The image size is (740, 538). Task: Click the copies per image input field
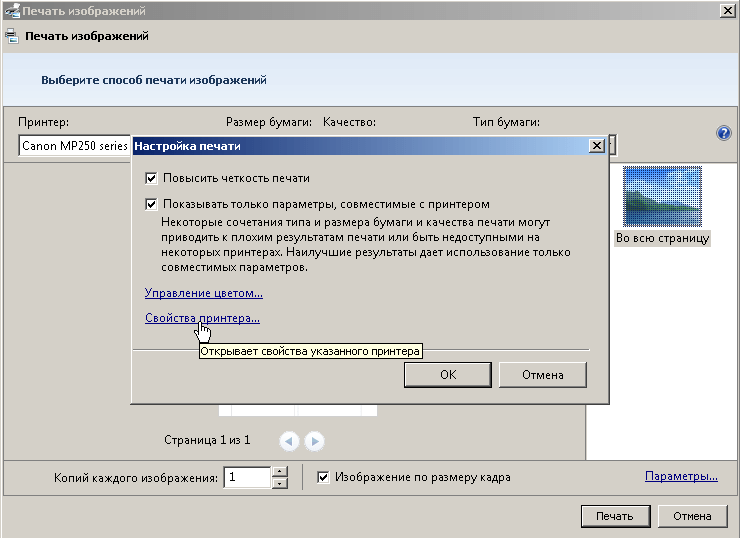tap(246, 478)
